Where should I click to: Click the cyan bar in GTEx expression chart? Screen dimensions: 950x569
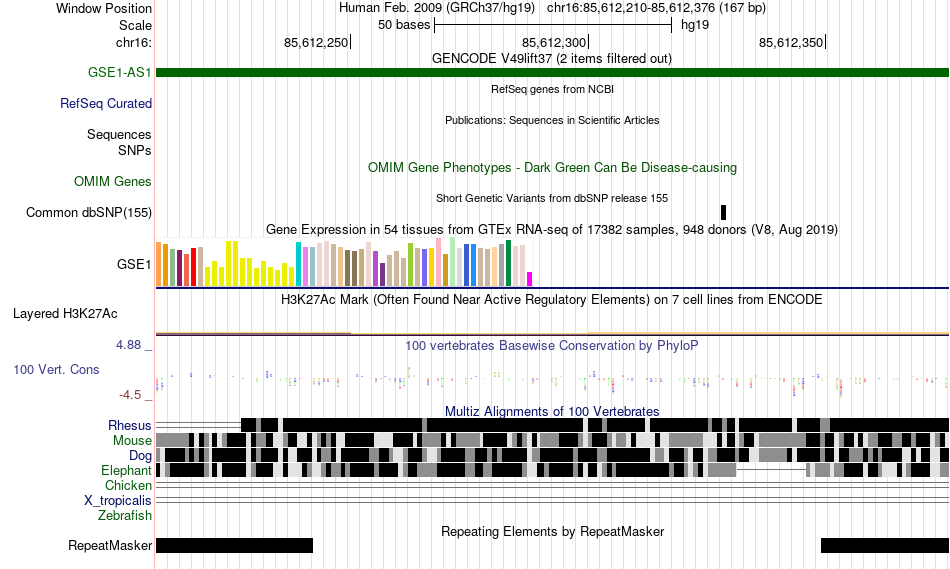coord(298,264)
